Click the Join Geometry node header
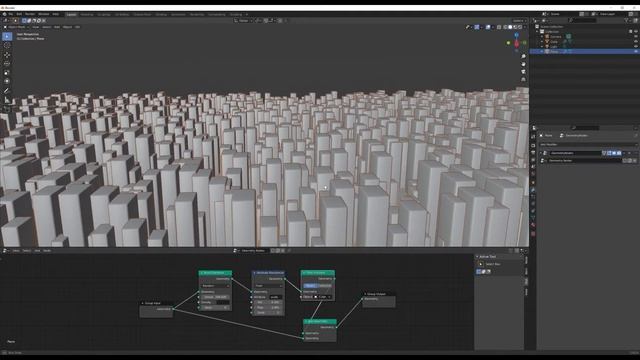This screenshot has height=360, width=640. click(320, 322)
